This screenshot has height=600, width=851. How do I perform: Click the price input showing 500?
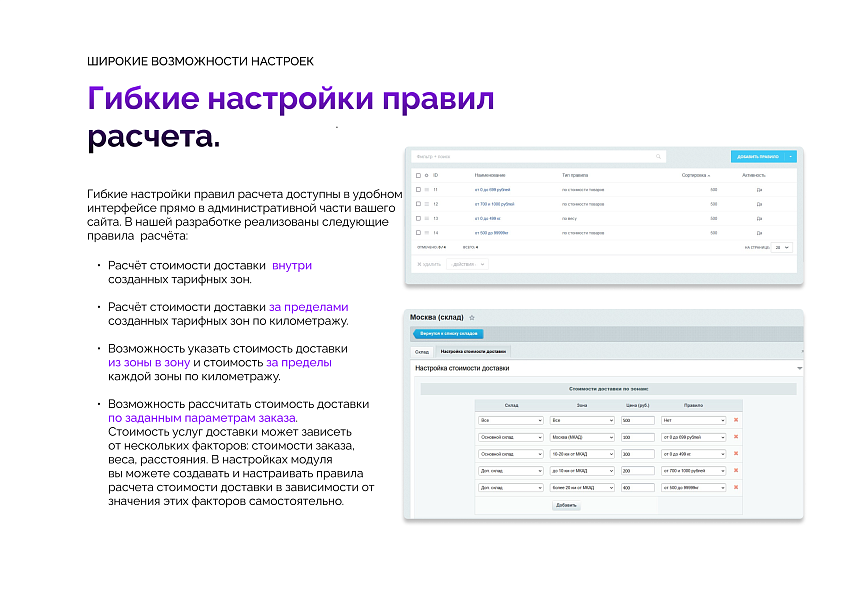[637, 421]
